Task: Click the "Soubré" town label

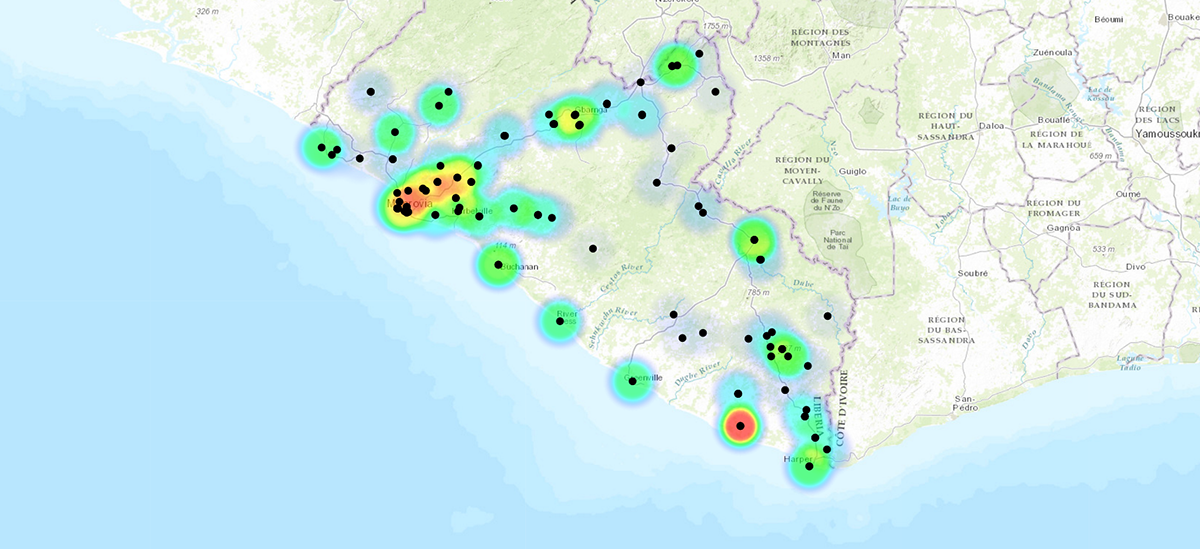Action: [x=973, y=273]
